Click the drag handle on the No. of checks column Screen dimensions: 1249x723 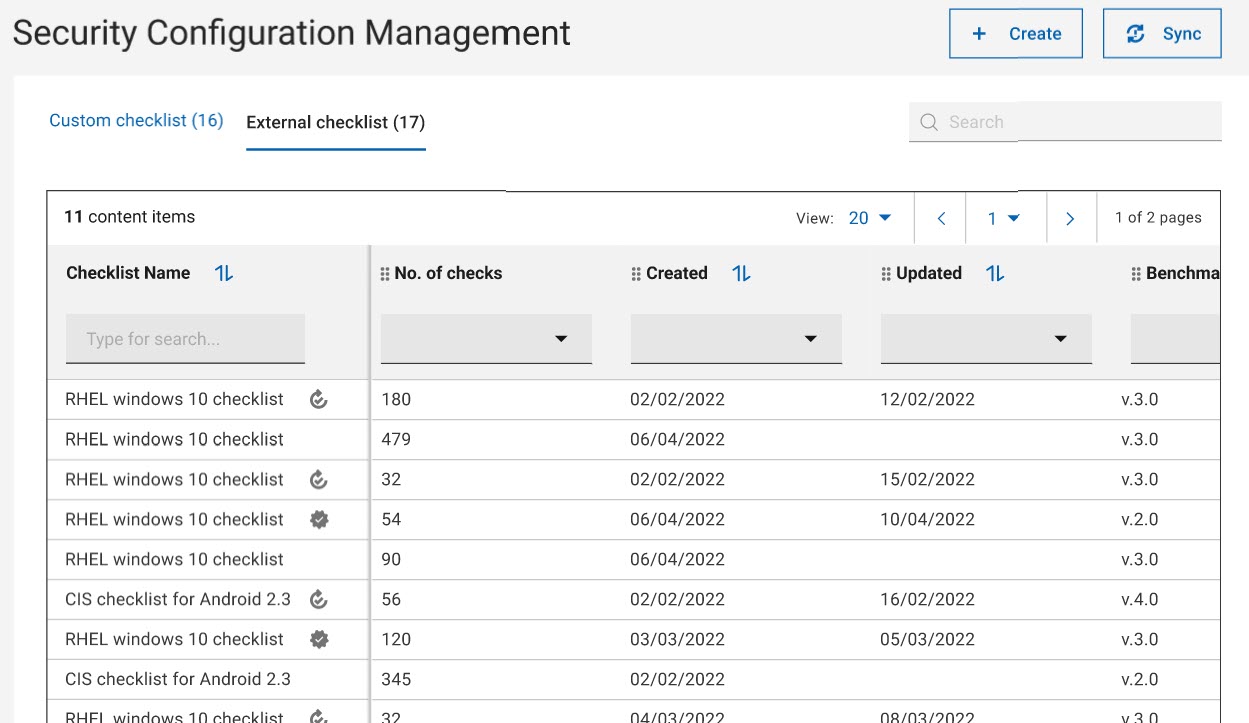point(383,272)
